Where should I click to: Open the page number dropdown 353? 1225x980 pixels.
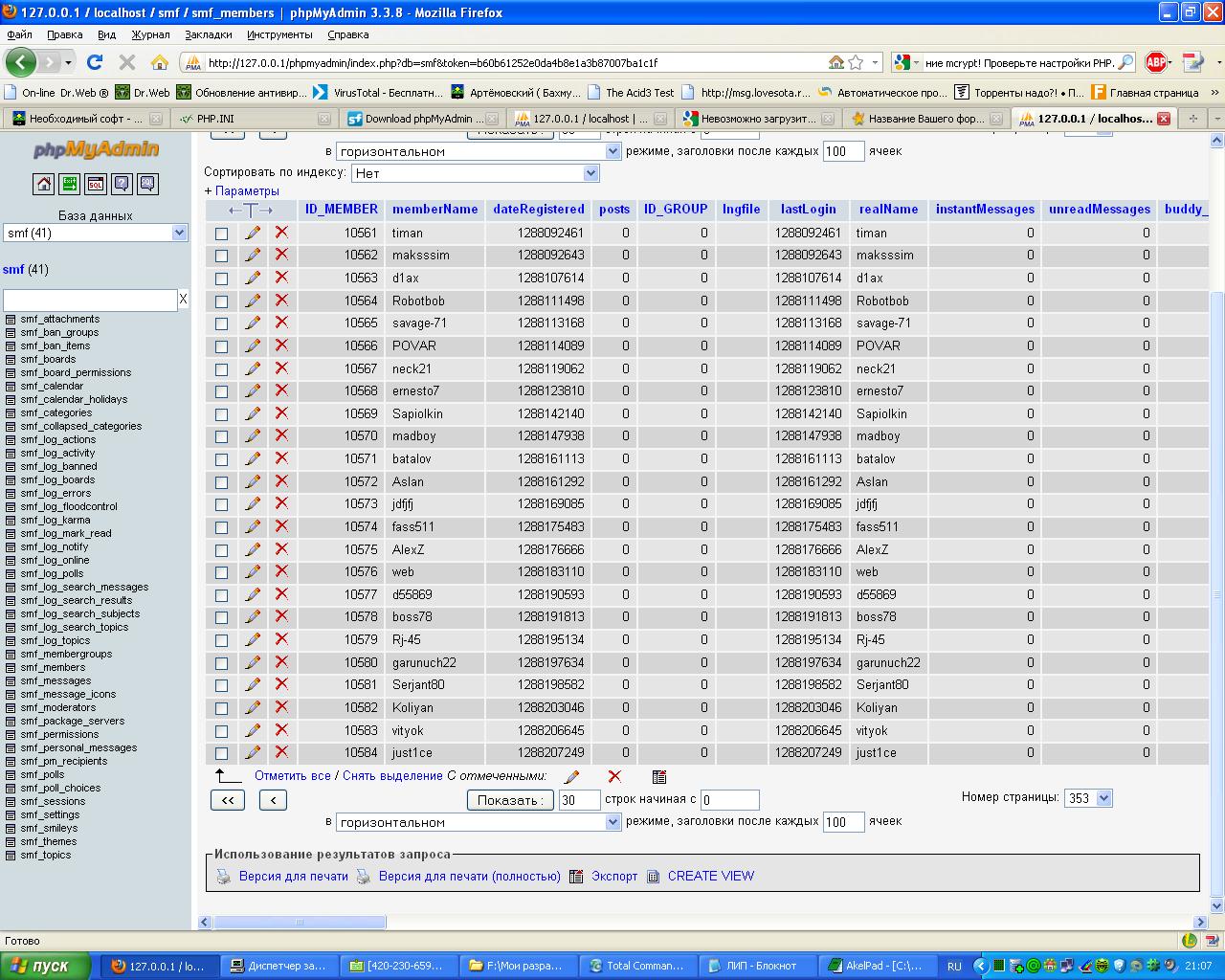click(x=1088, y=798)
